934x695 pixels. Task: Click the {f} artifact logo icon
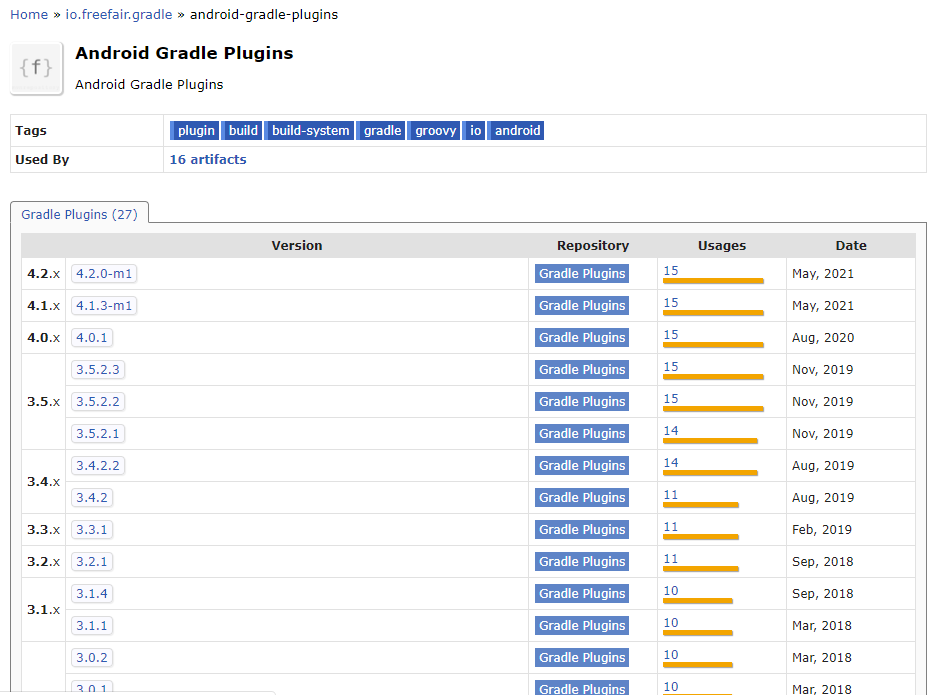(36, 68)
